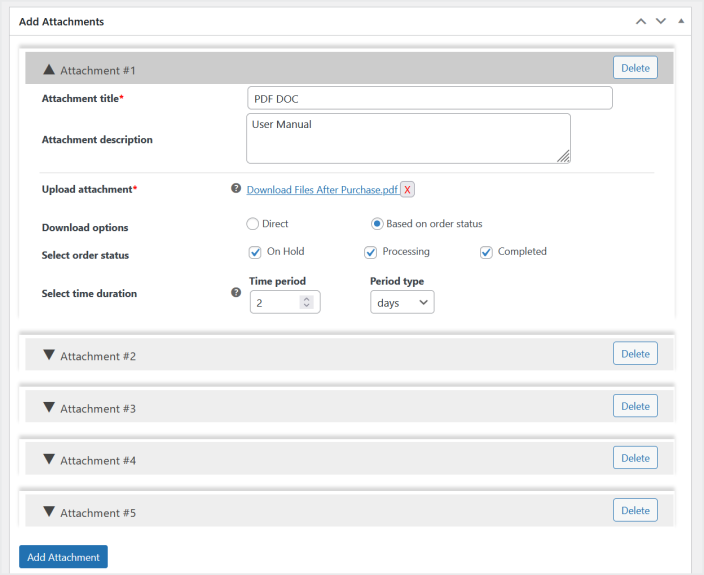The width and height of the screenshot is (704, 575).
Task: Remove uploaded file with red X icon
Action: tap(408, 189)
